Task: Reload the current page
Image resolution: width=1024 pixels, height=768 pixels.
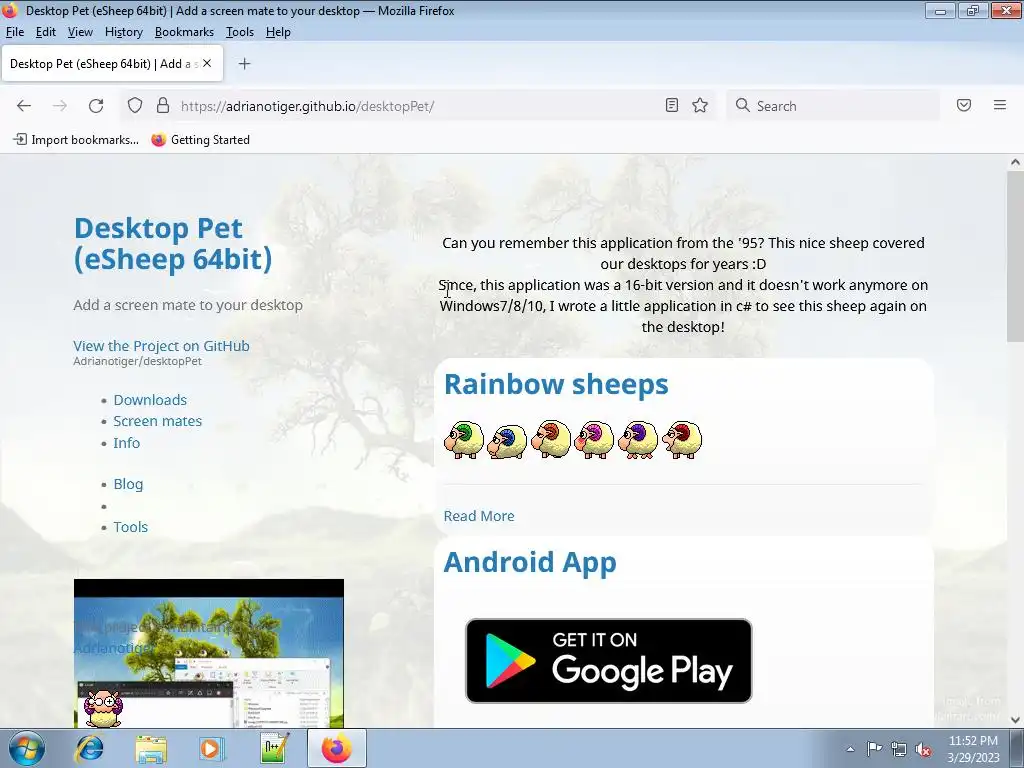Action: (96, 106)
